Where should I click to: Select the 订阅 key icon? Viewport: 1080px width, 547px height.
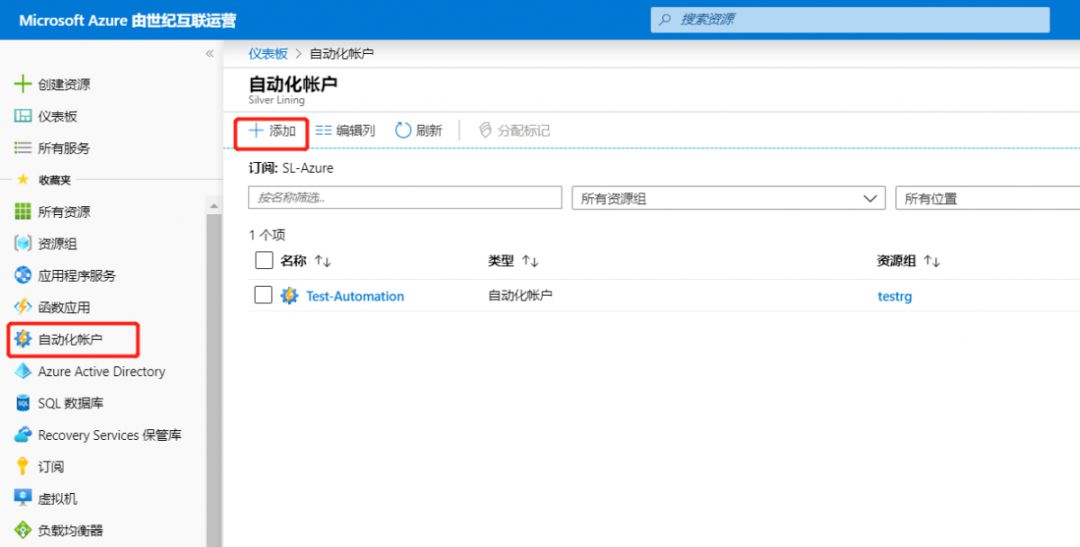23,466
